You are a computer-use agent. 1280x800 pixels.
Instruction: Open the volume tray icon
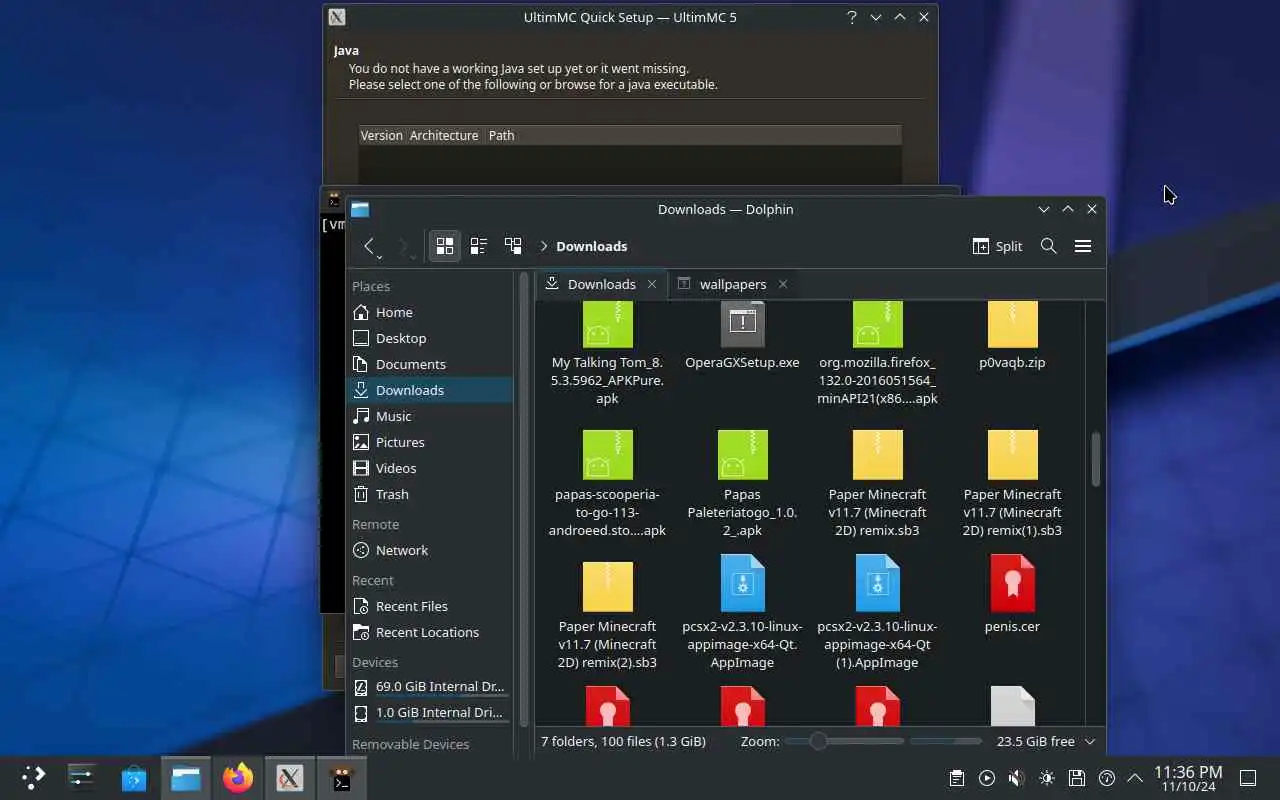click(1017, 778)
